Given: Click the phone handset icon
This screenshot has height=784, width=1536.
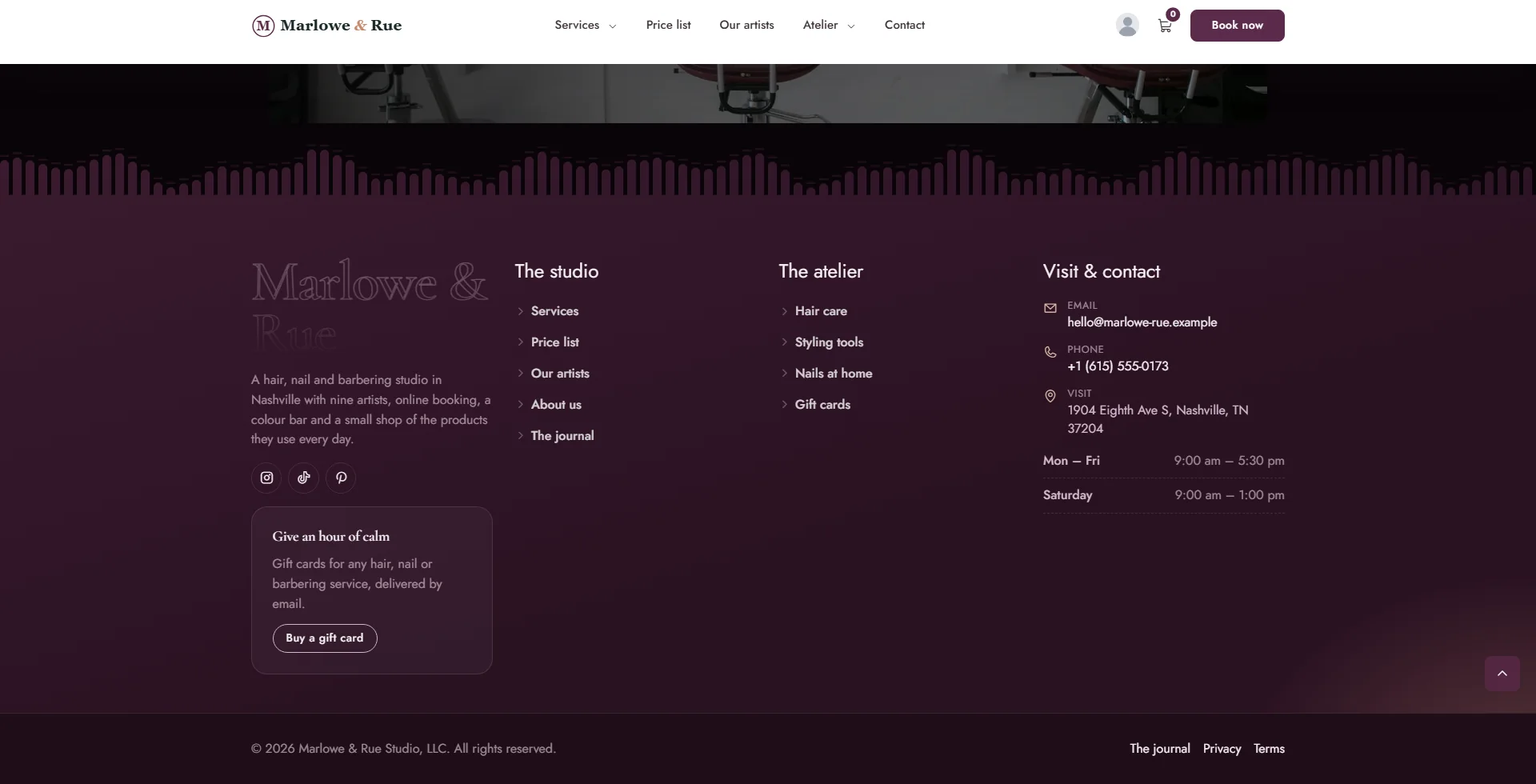Looking at the screenshot, I should [1050, 352].
